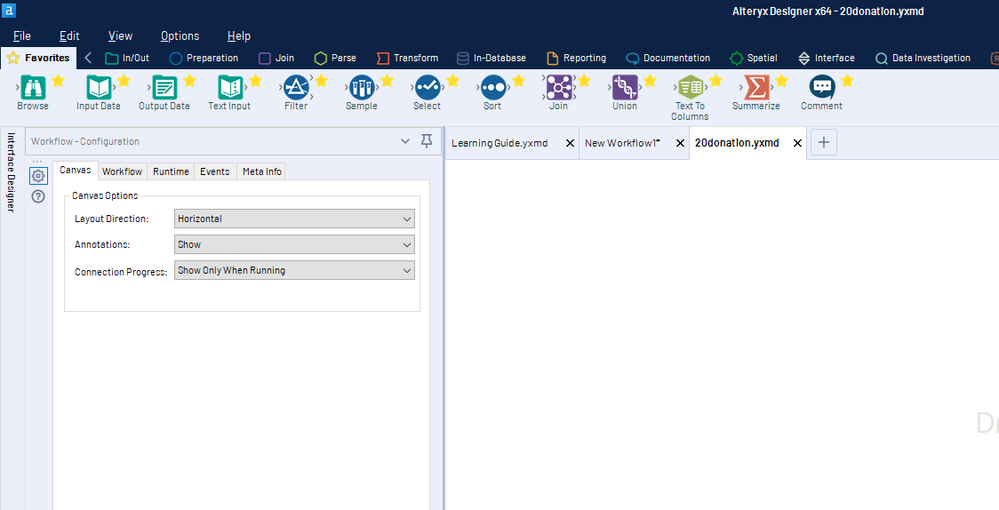This screenshot has height=510, width=999.
Task: Switch to the Meta Info tab
Action: pos(262,171)
